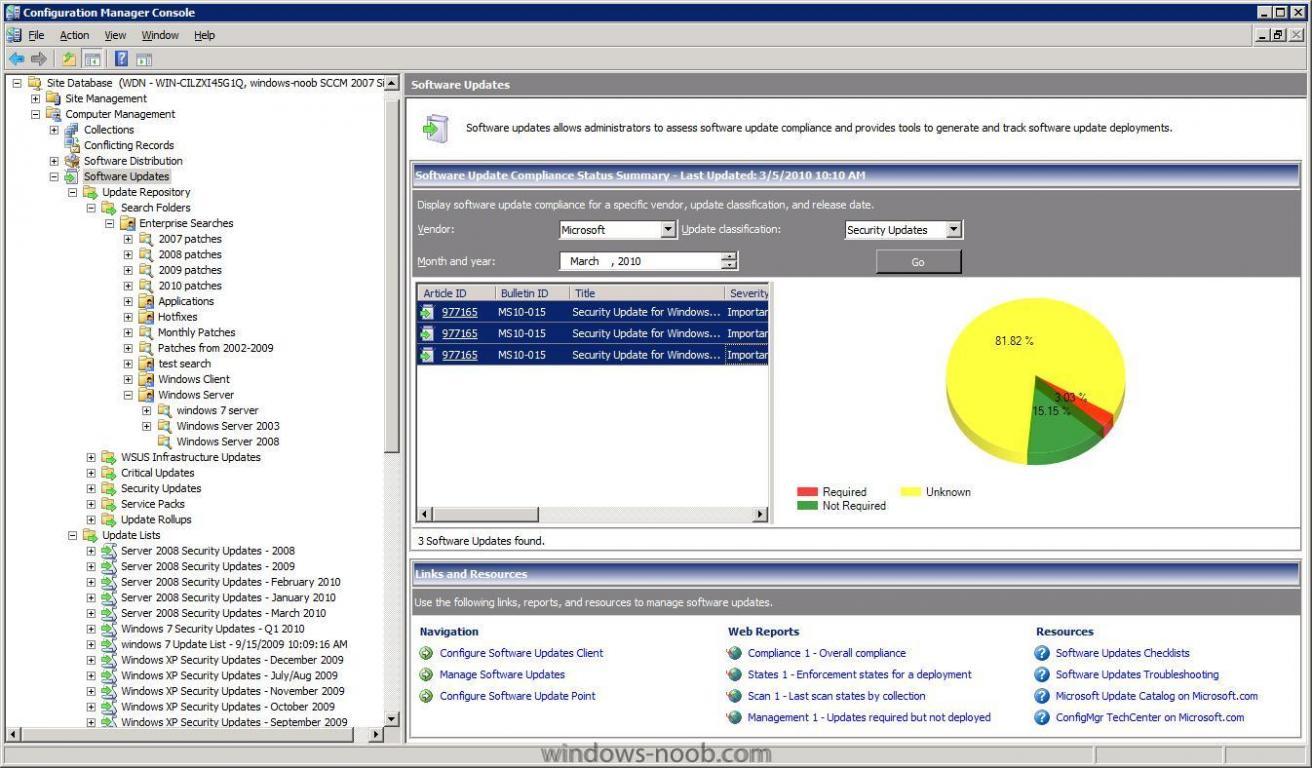
Task: Click the Back arrow toolbar icon
Action: pyautogui.click(x=15, y=59)
